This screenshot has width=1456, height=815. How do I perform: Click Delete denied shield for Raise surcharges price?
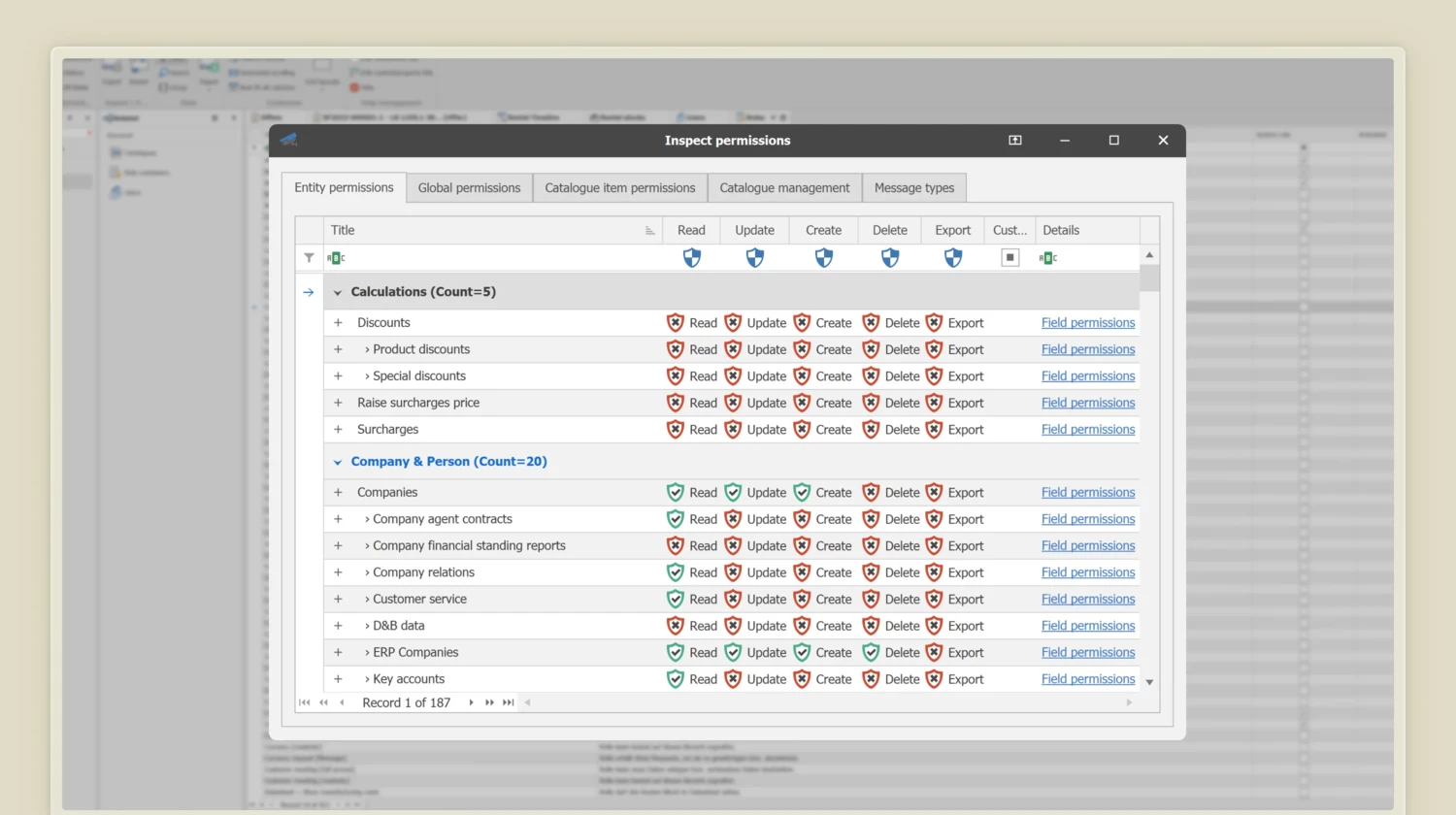871,403
